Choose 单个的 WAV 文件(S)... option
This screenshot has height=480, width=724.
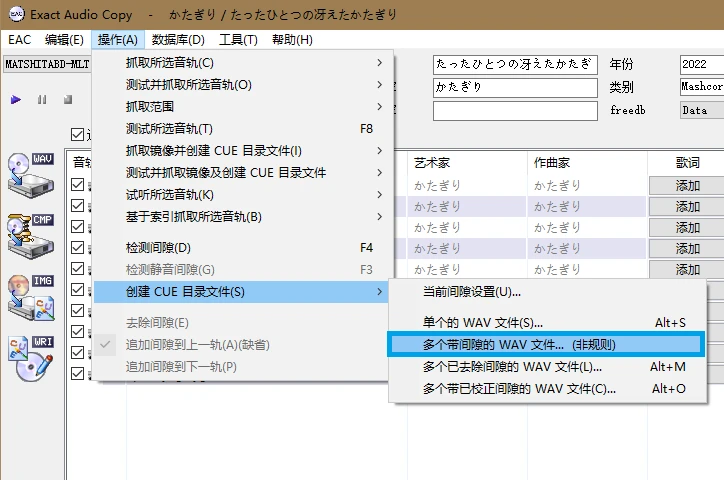548,323
